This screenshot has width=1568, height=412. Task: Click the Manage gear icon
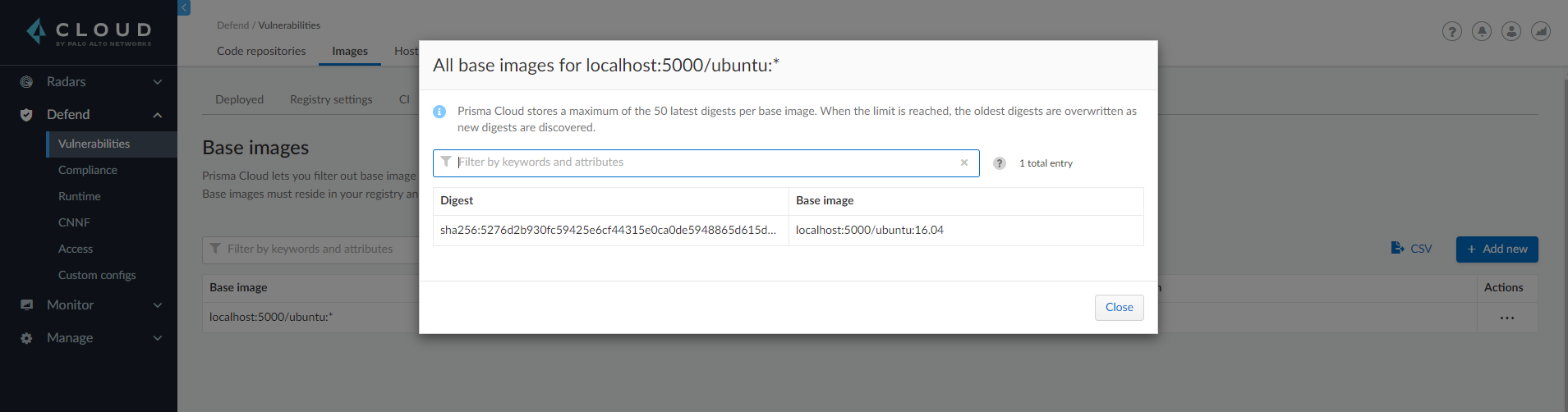click(x=26, y=338)
